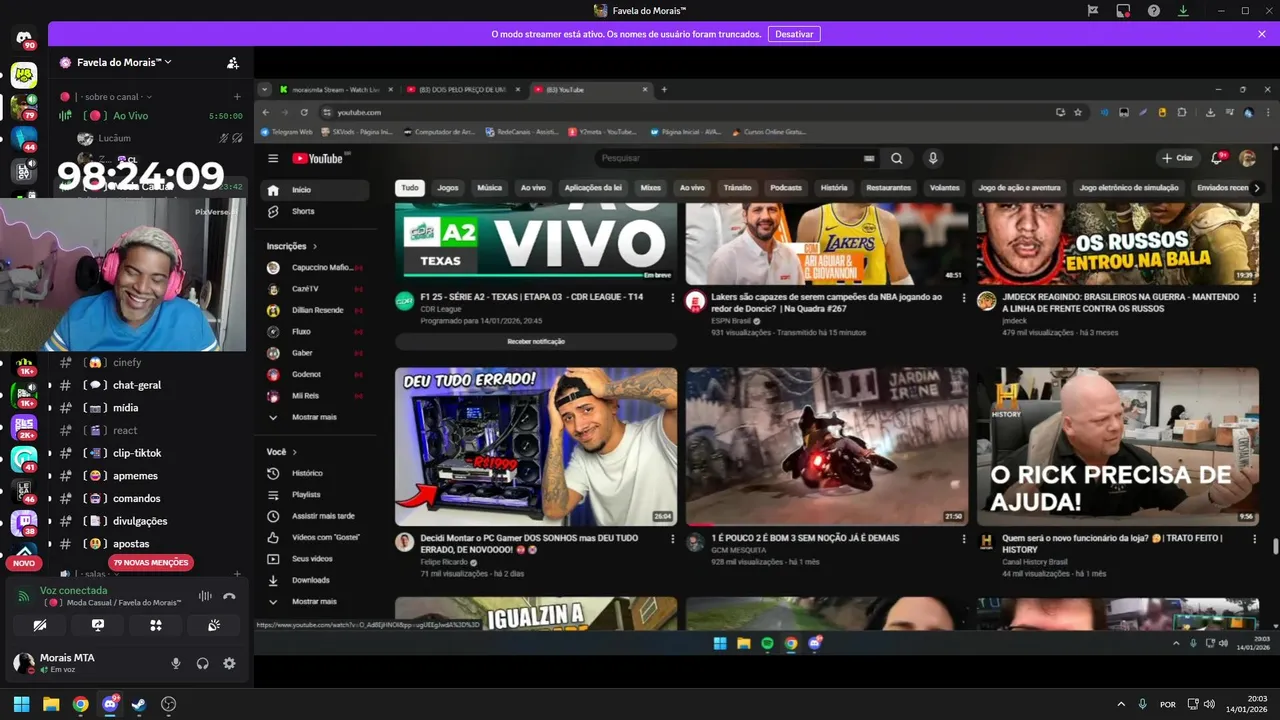Toggle camera on in voice panel

point(40,625)
